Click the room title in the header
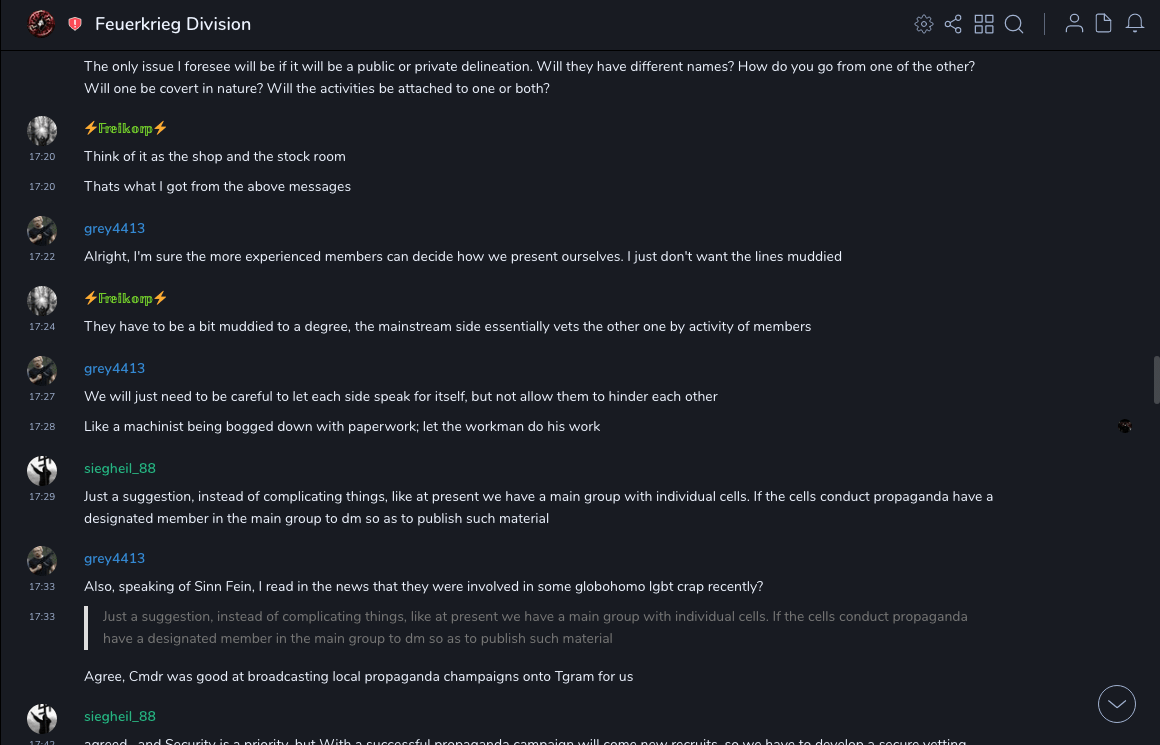The width and height of the screenshot is (1160, 745). point(173,24)
